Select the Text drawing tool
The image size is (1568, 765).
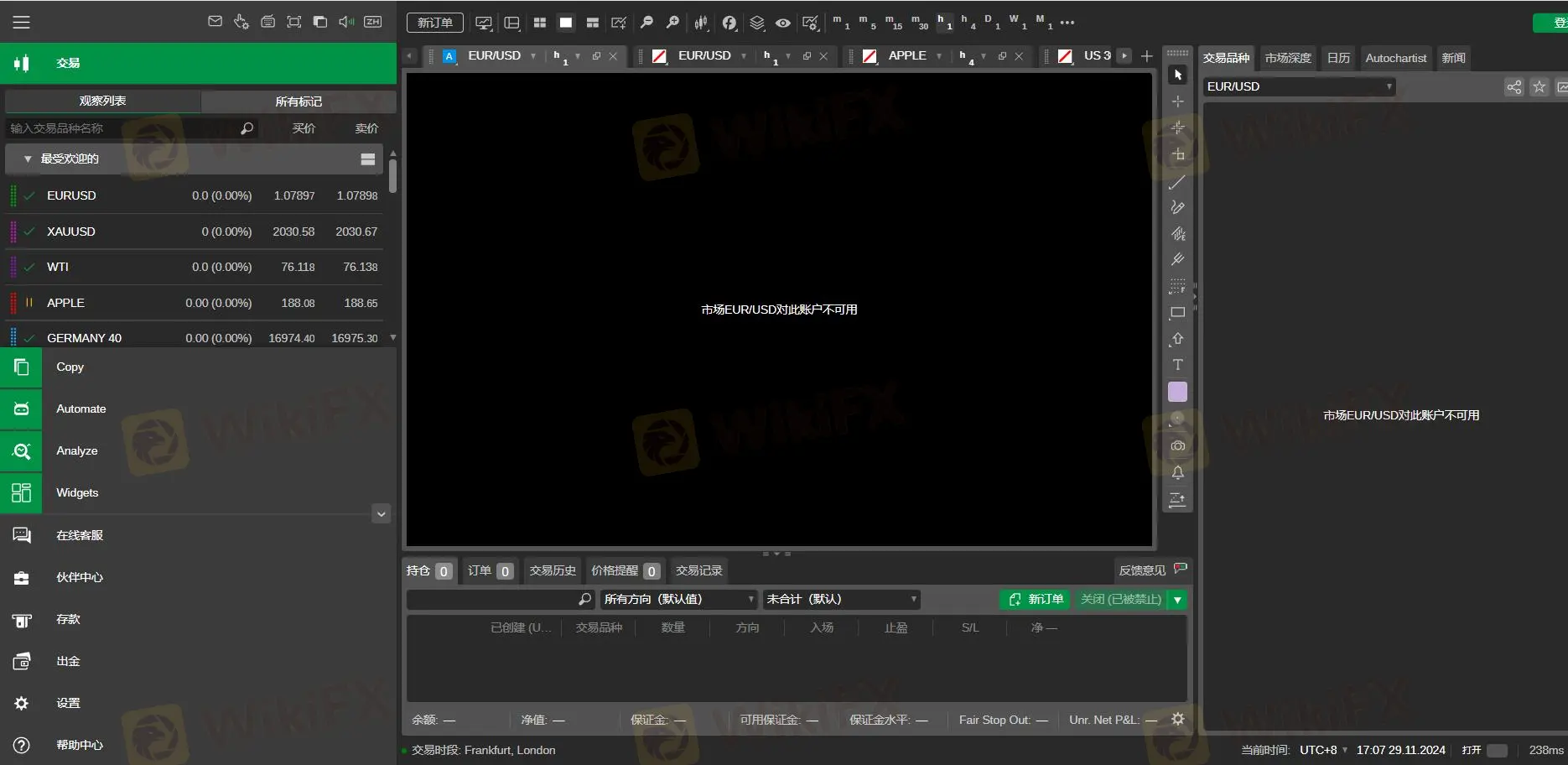pyautogui.click(x=1177, y=365)
